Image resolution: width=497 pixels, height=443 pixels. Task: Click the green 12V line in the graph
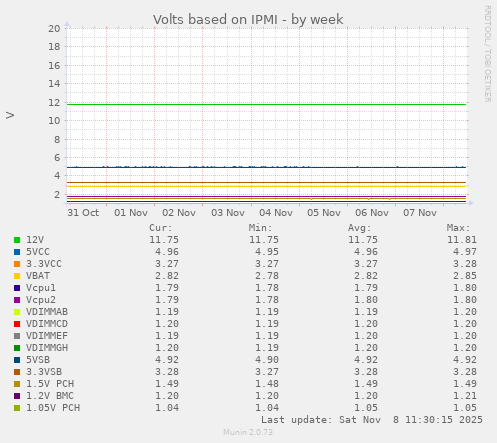[267, 105]
